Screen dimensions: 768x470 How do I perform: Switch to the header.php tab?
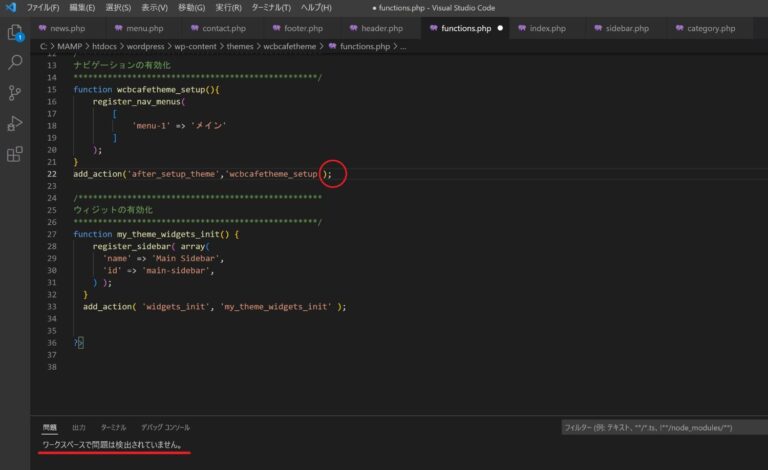pyautogui.click(x=382, y=28)
